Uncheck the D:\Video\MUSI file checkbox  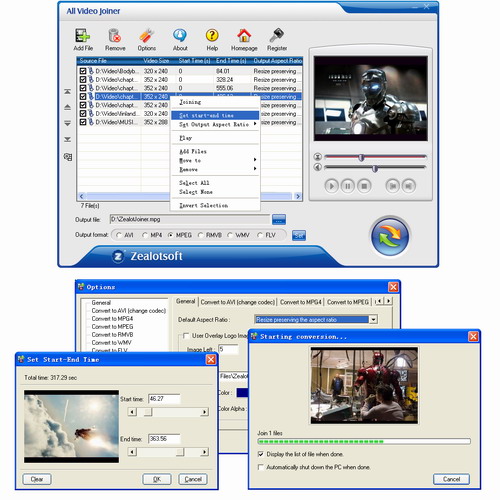[x=83, y=122]
